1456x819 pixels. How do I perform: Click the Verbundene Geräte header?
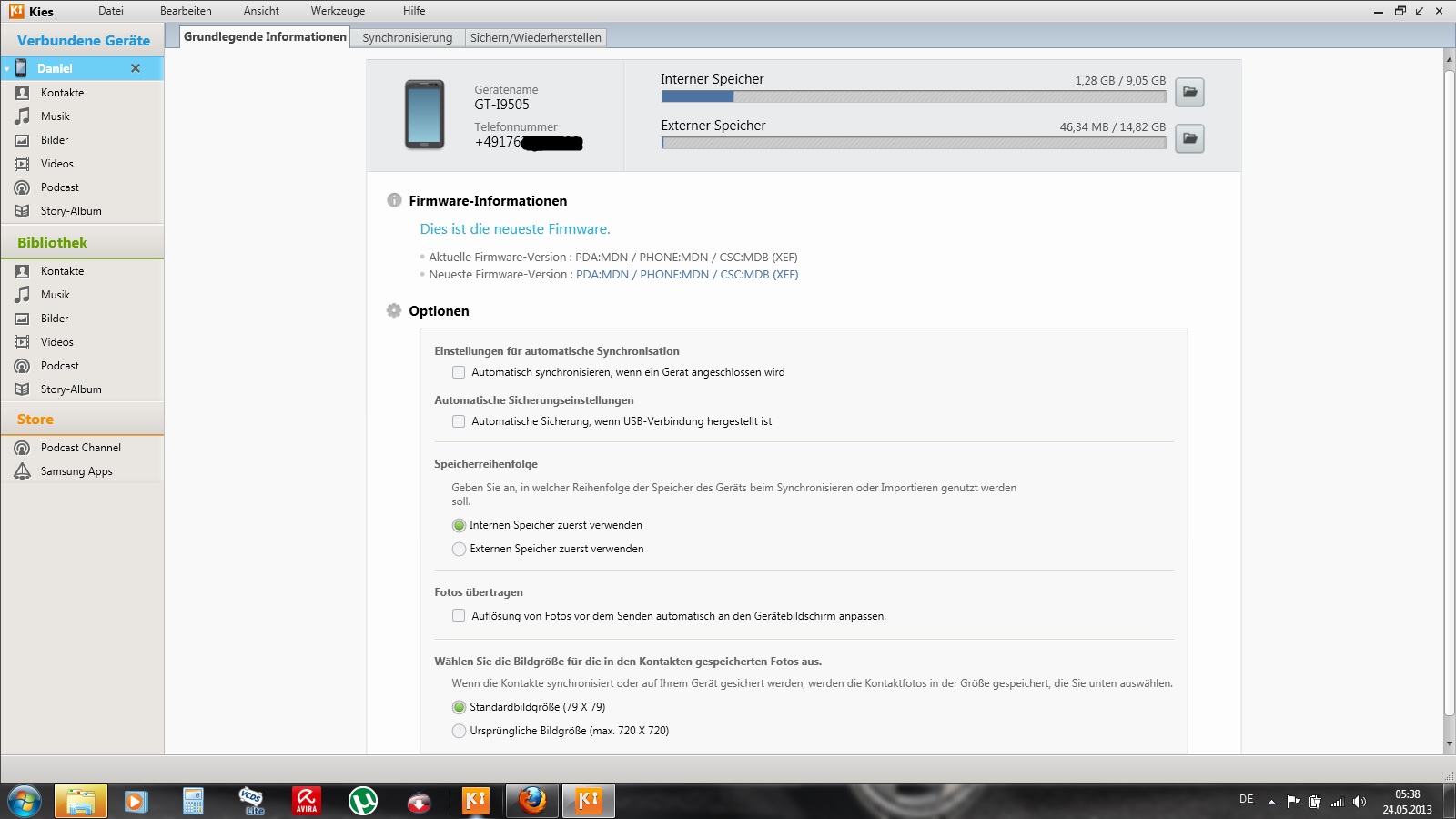pos(84,41)
